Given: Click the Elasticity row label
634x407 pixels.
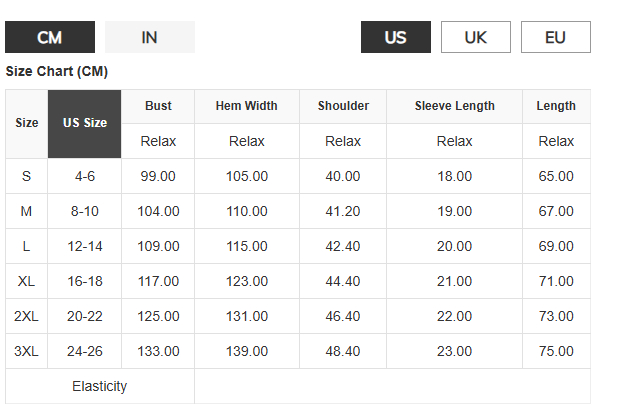Looking at the screenshot, I should (x=99, y=386).
